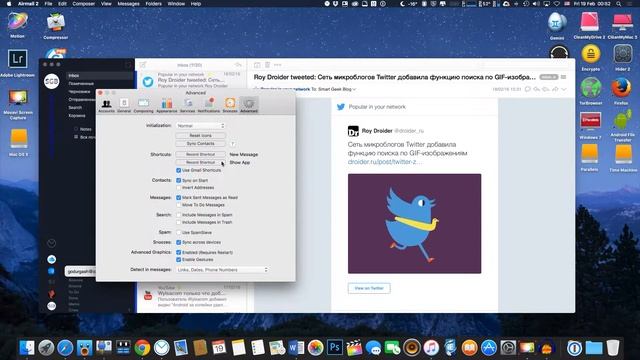Expand the chevron beside reply action icons

coord(564,89)
